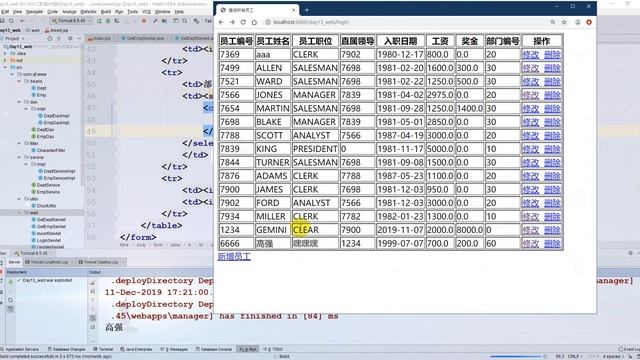The image size is (640, 360).
Task: Open the Terminal tool window
Action: click(x=103, y=349)
